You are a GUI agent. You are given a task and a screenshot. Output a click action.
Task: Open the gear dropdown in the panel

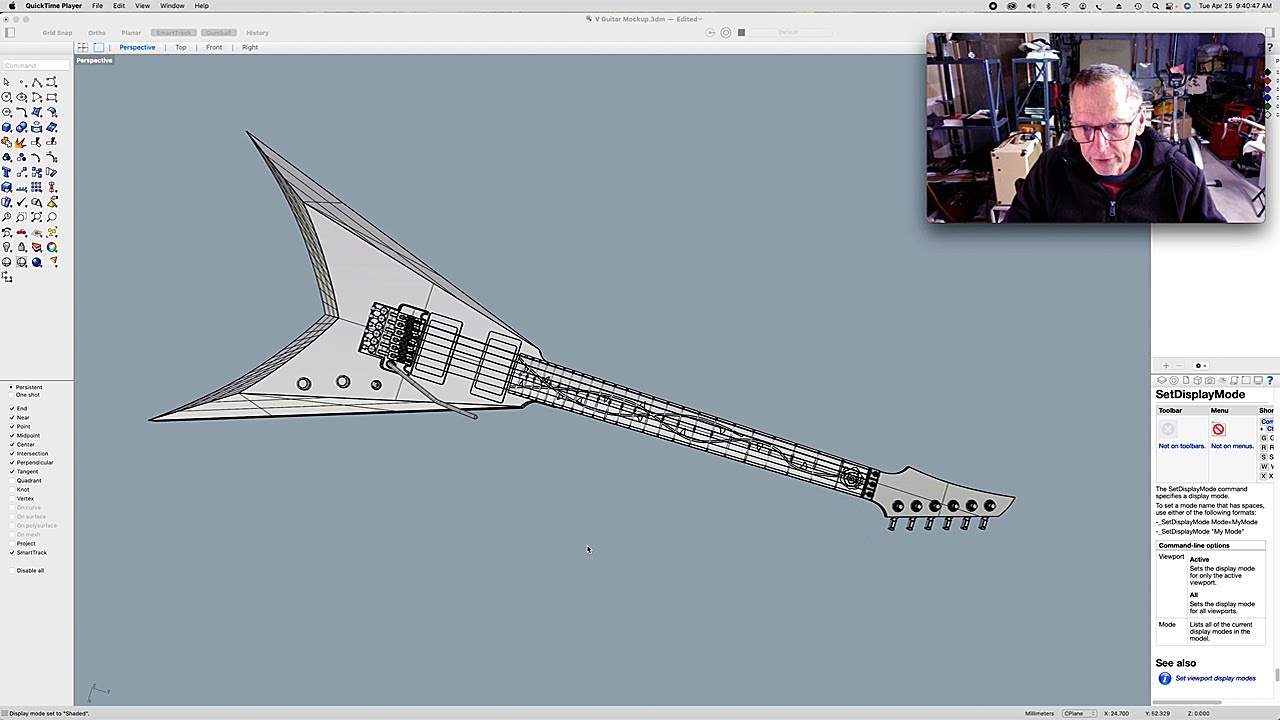point(1201,366)
